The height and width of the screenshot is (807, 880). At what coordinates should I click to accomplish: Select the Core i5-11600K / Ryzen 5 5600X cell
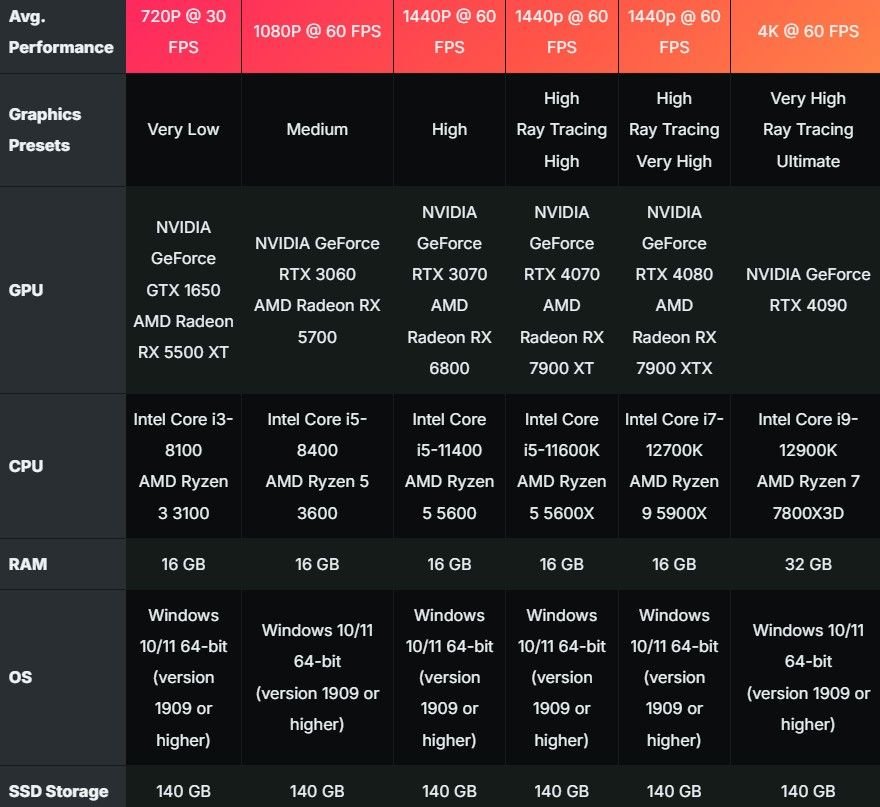point(562,466)
